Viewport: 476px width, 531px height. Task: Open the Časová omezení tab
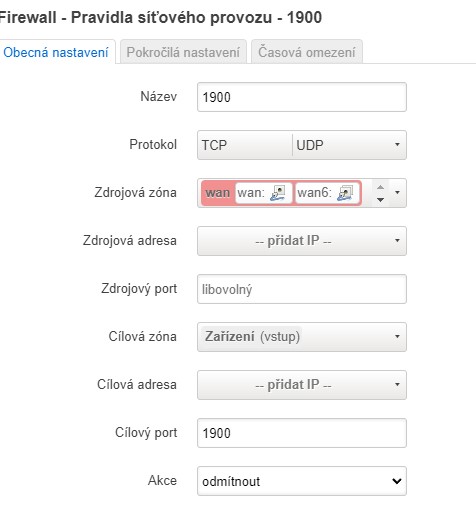(x=307, y=52)
